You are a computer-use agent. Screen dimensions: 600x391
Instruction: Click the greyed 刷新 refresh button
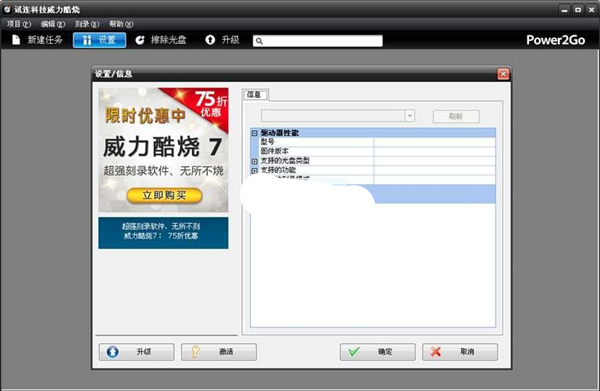click(456, 116)
